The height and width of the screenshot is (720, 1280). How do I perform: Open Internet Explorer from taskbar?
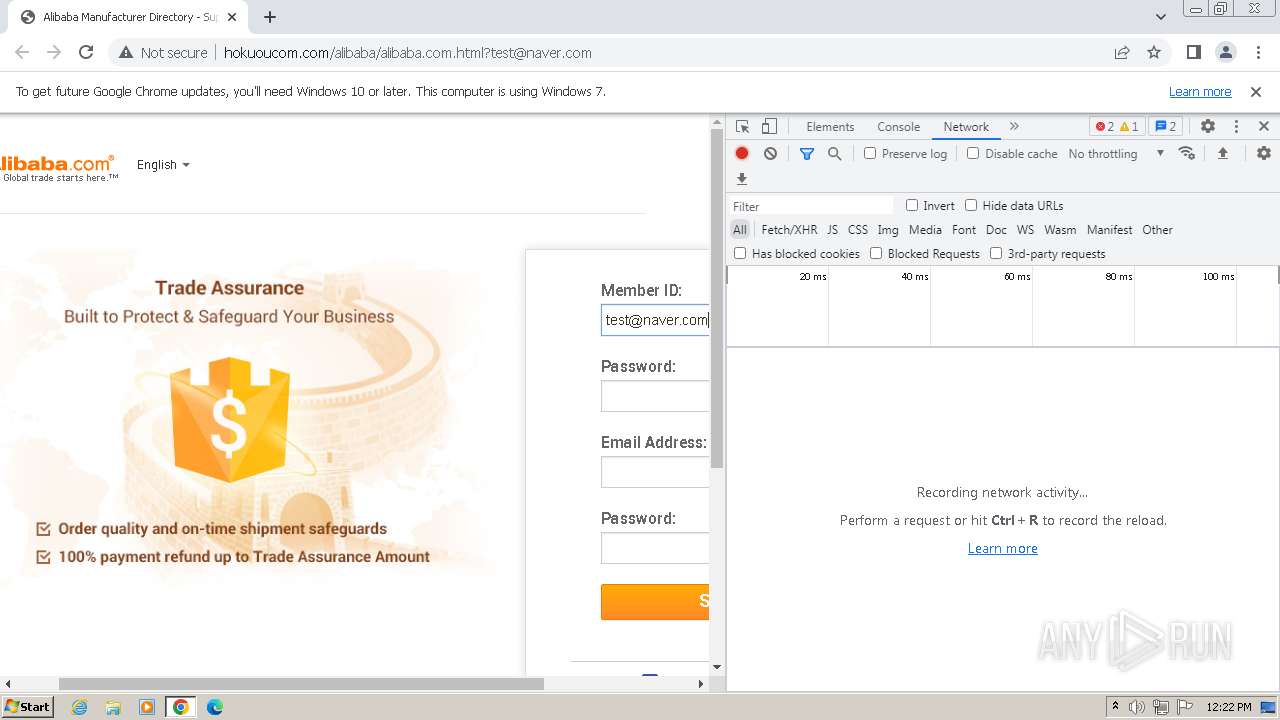coord(79,707)
